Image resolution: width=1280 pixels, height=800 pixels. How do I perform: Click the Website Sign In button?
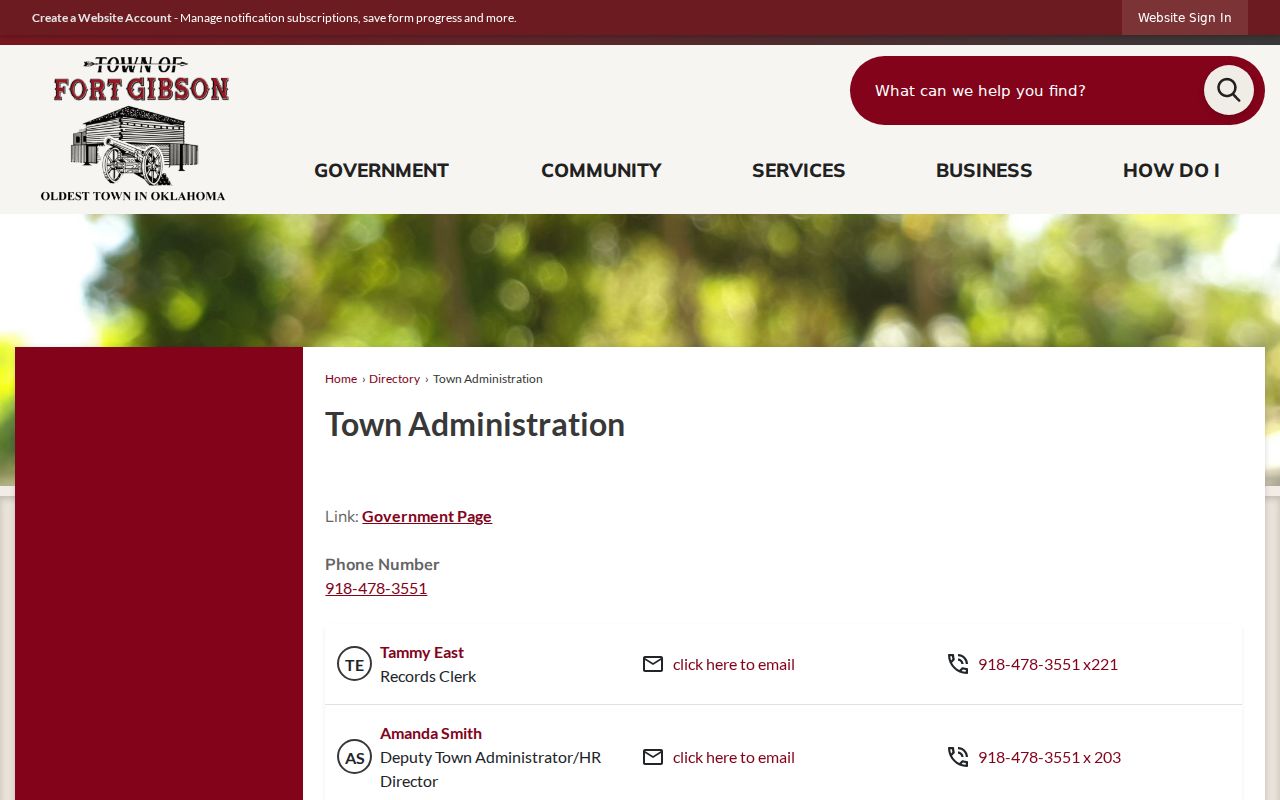click(1184, 17)
